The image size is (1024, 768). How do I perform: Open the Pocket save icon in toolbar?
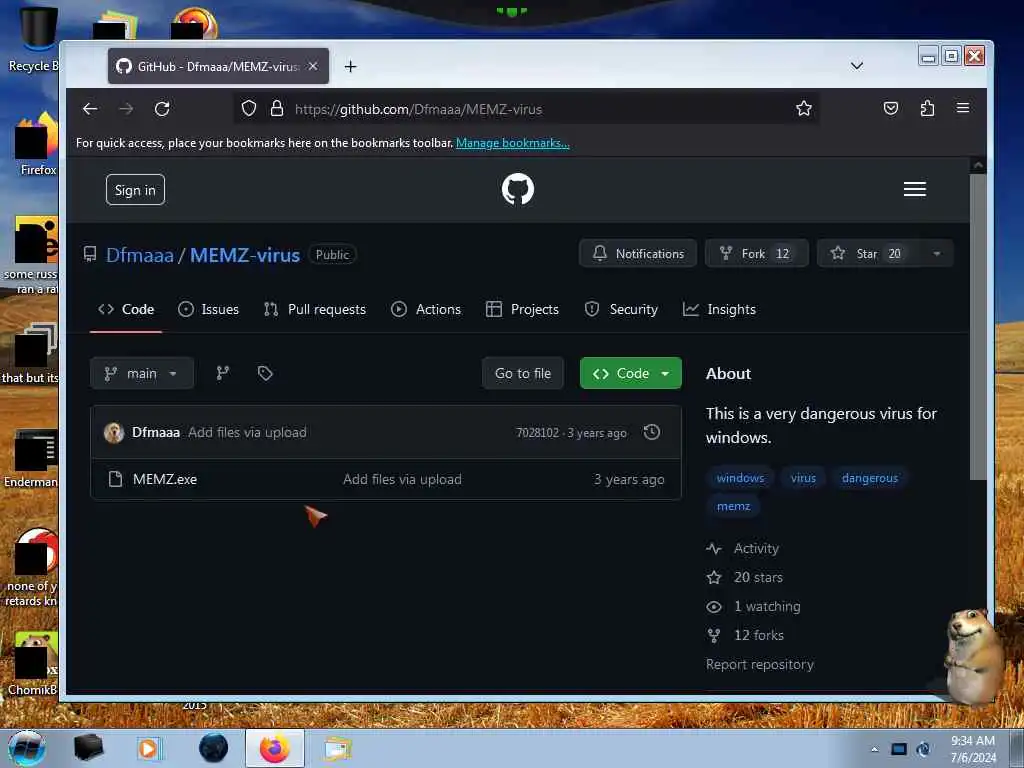coord(891,108)
